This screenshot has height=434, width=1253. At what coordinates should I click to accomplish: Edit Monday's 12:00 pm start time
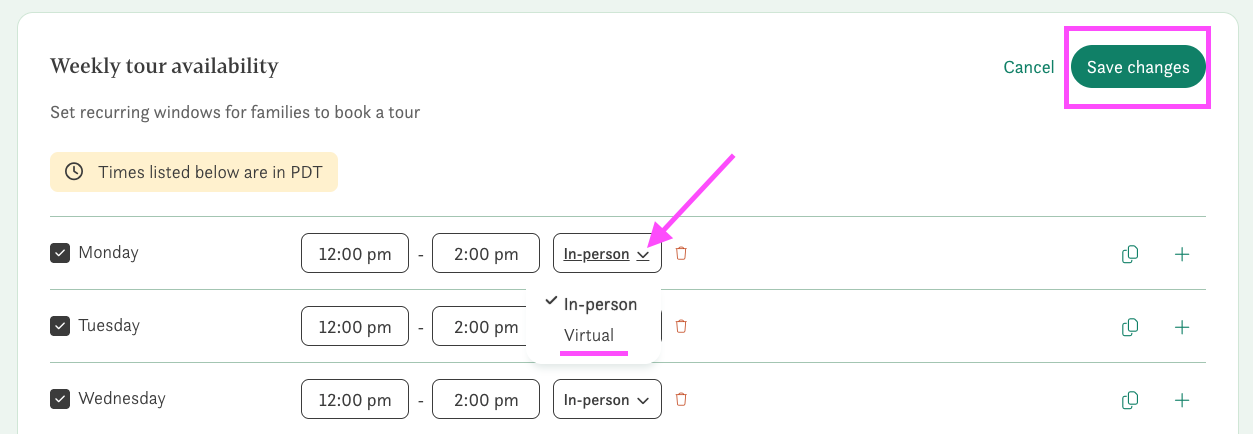(355, 254)
